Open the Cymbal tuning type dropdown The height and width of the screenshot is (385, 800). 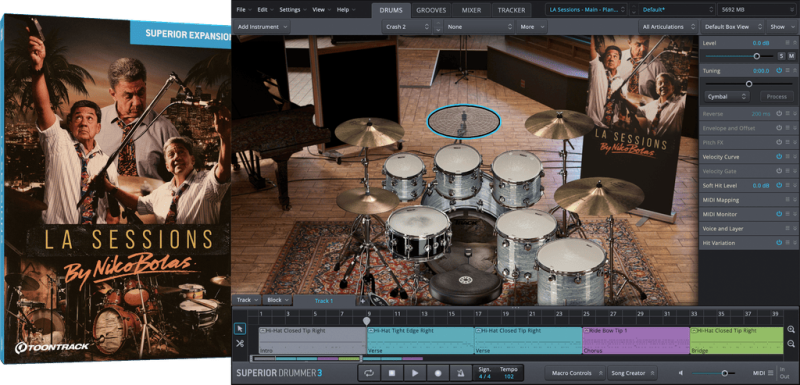[x=727, y=96]
